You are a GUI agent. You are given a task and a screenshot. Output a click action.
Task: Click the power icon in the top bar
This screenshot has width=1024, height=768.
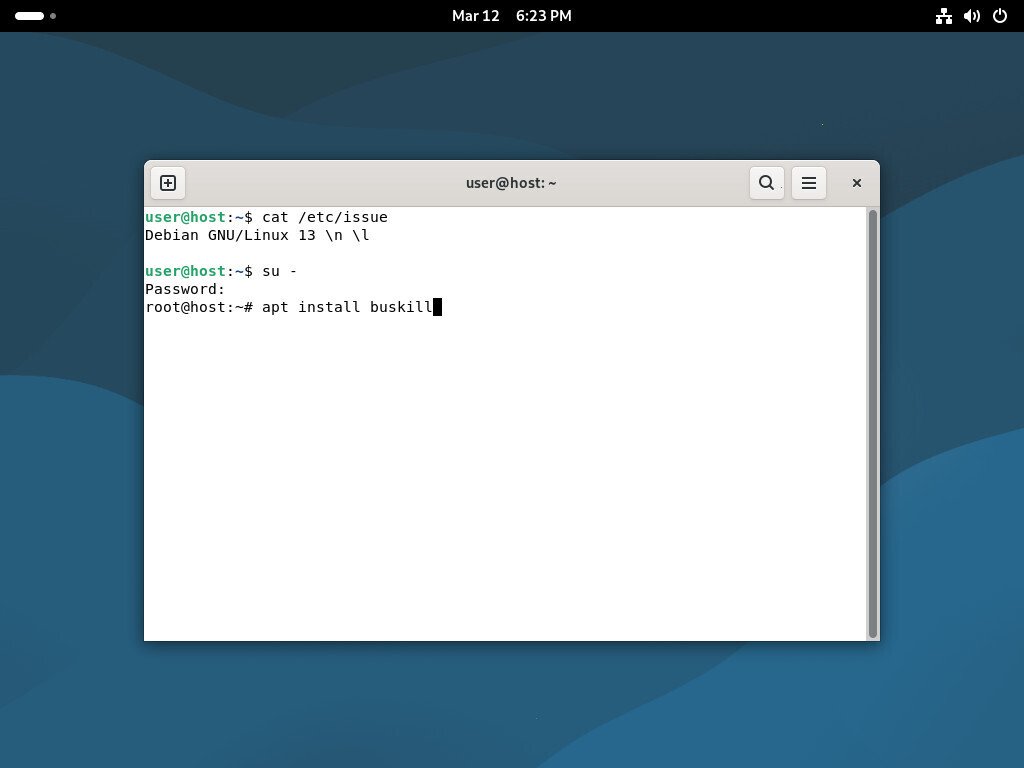click(x=999, y=16)
